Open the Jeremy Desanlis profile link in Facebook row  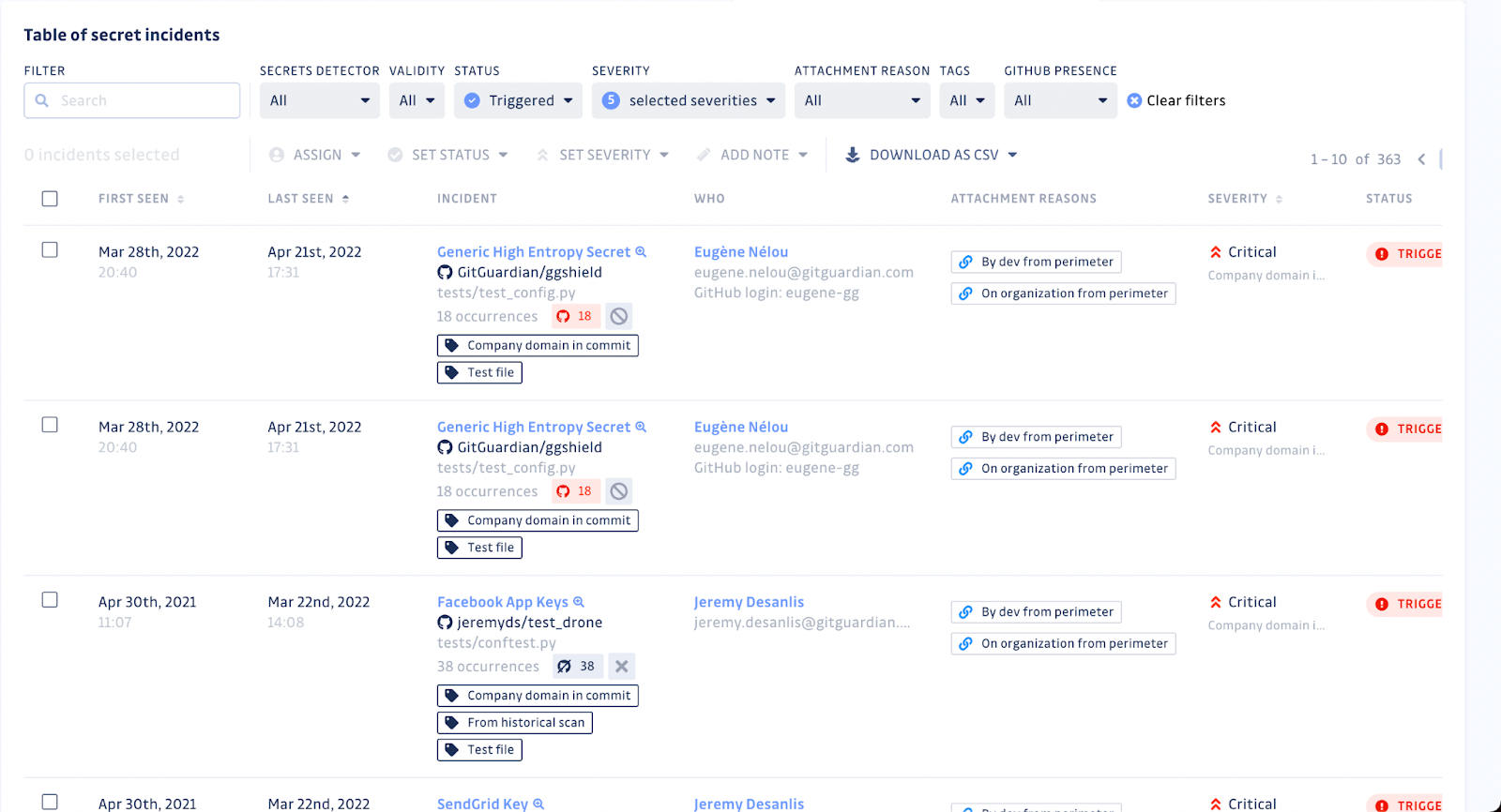(749, 602)
